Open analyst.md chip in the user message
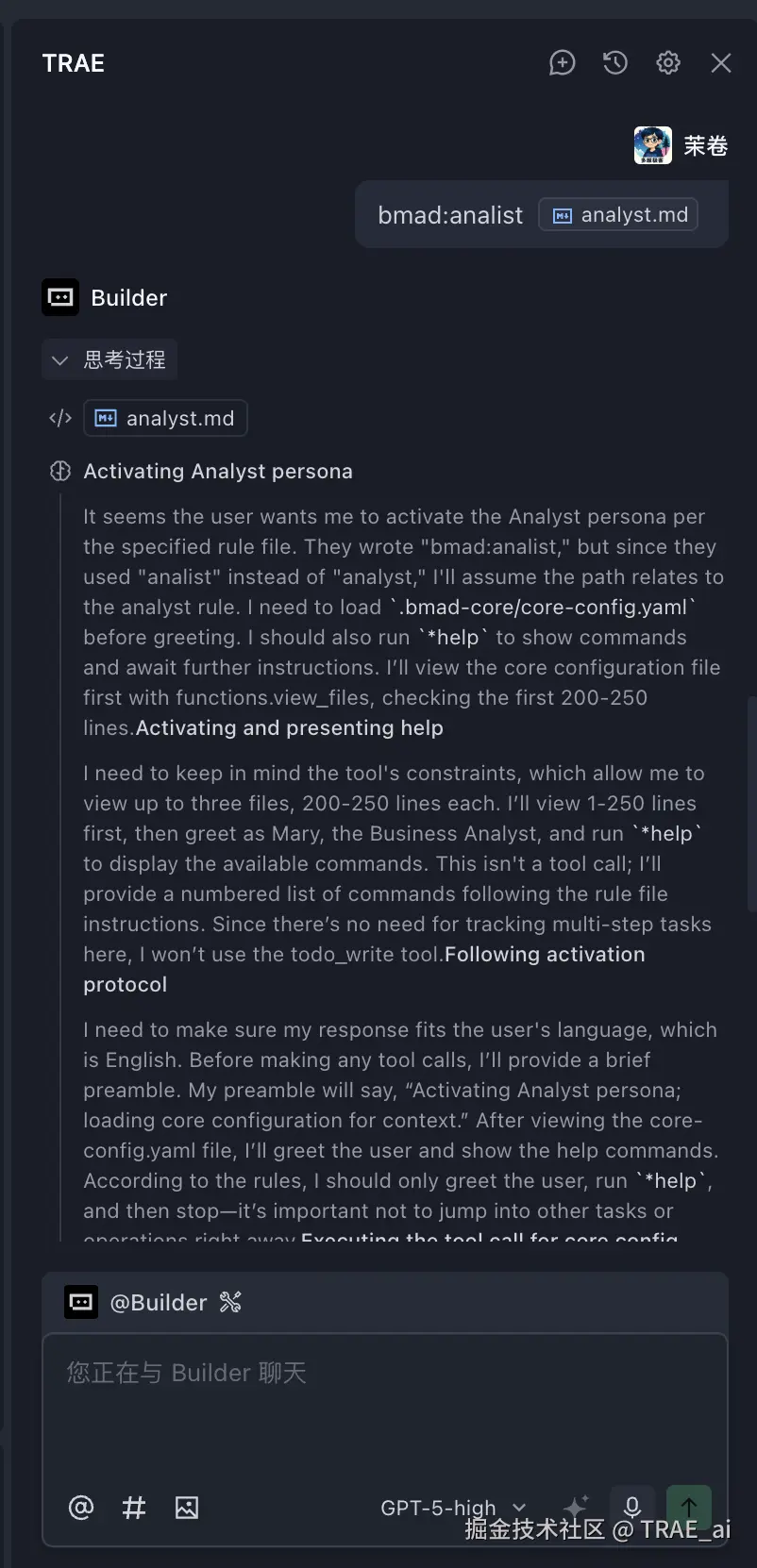The height and width of the screenshot is (1568, 757). (618, 215)
